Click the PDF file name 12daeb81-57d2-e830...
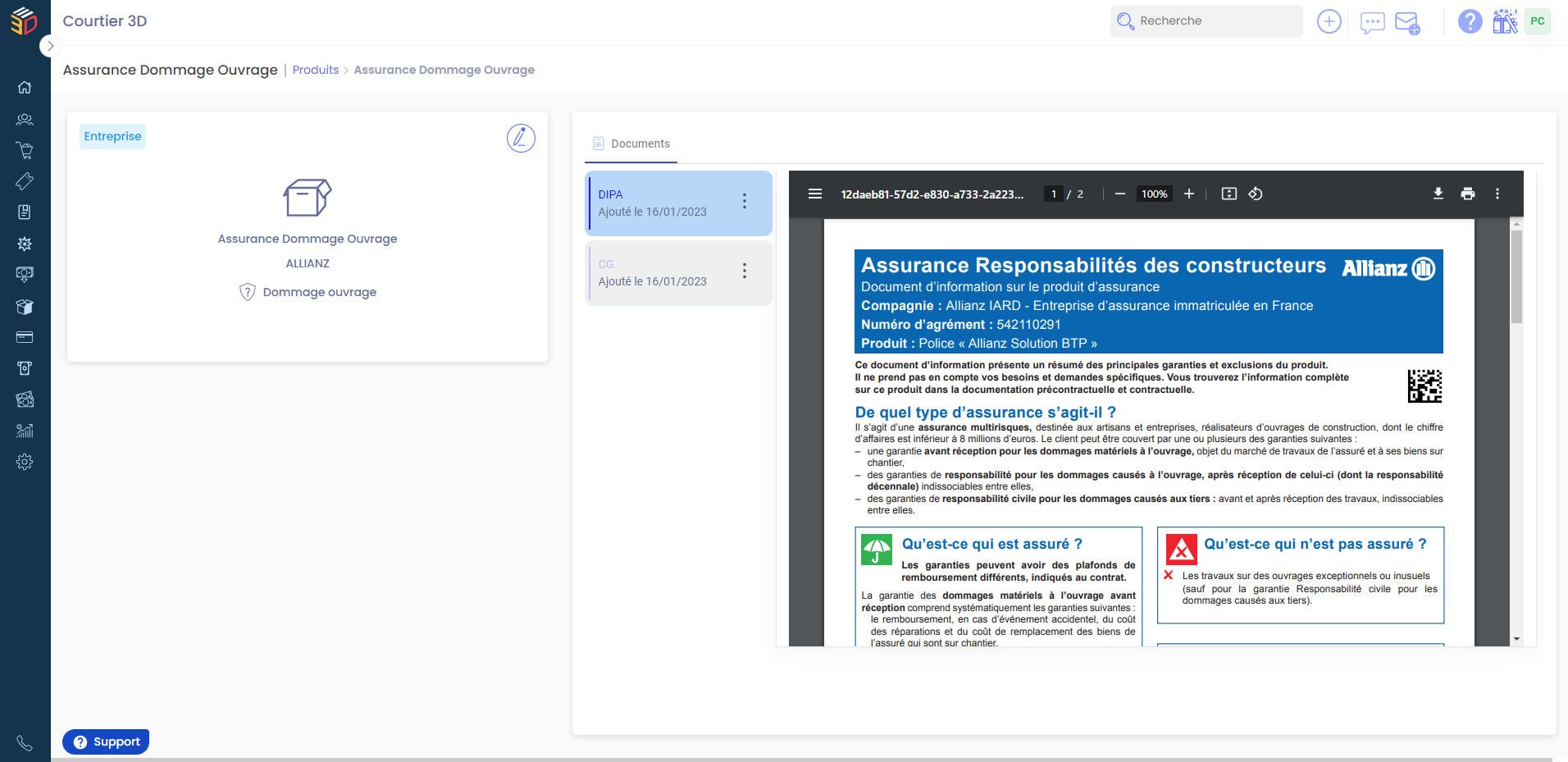This screenshot has height=762, width=1568. pos(932,194)
